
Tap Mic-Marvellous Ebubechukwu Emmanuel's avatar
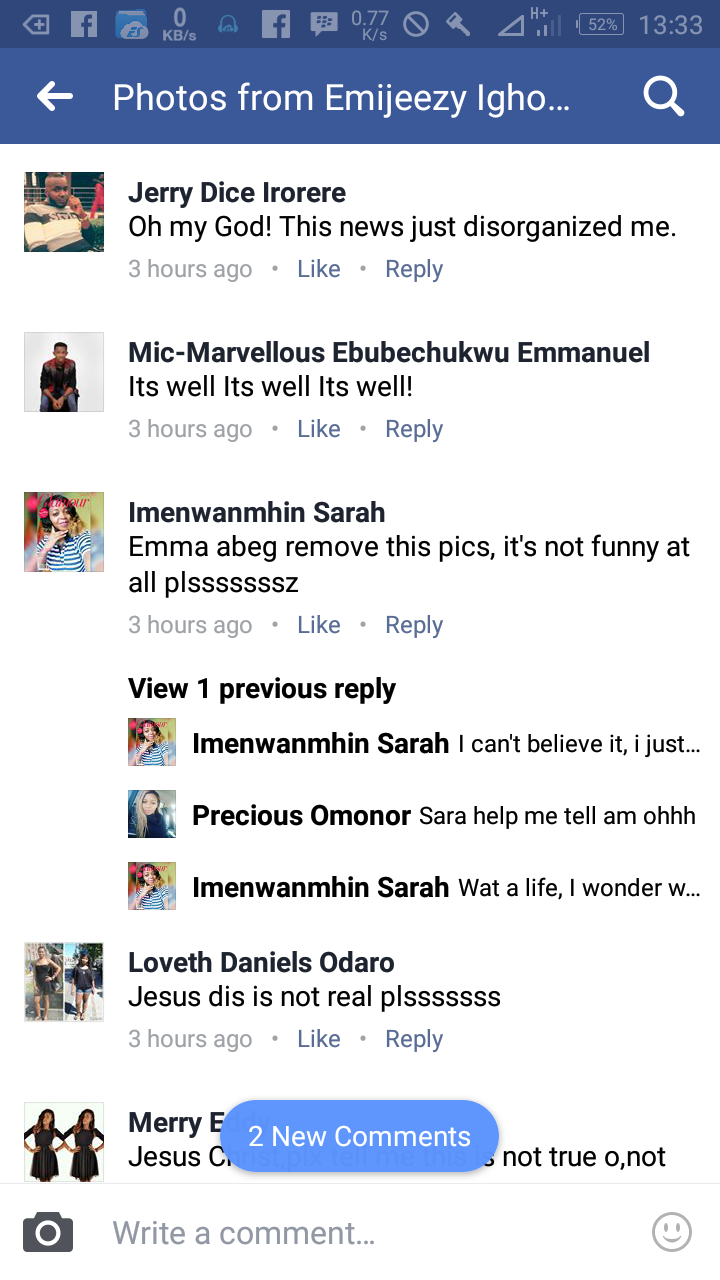click(x=64, y=372)
